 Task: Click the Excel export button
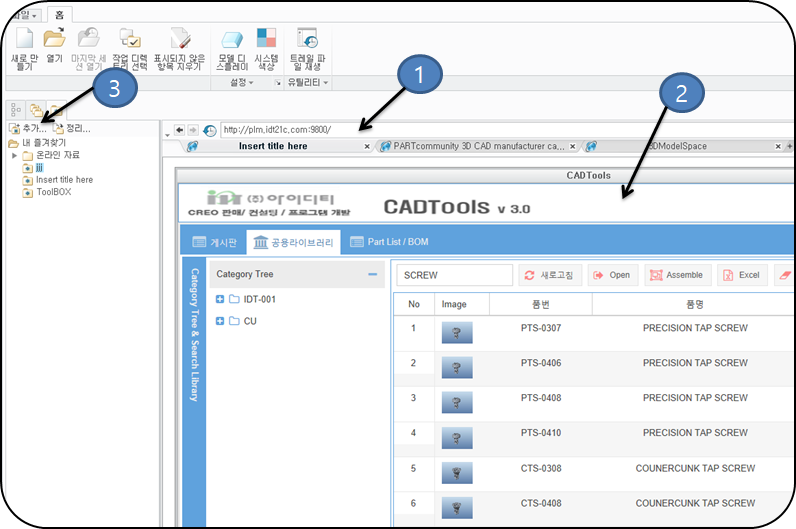742,275
